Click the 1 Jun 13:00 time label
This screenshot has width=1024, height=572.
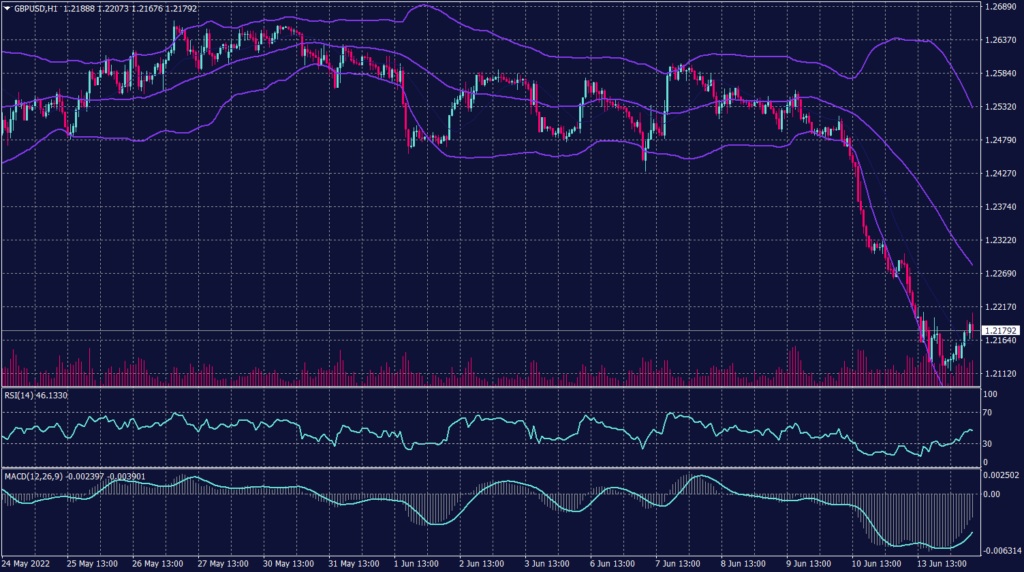414,564
